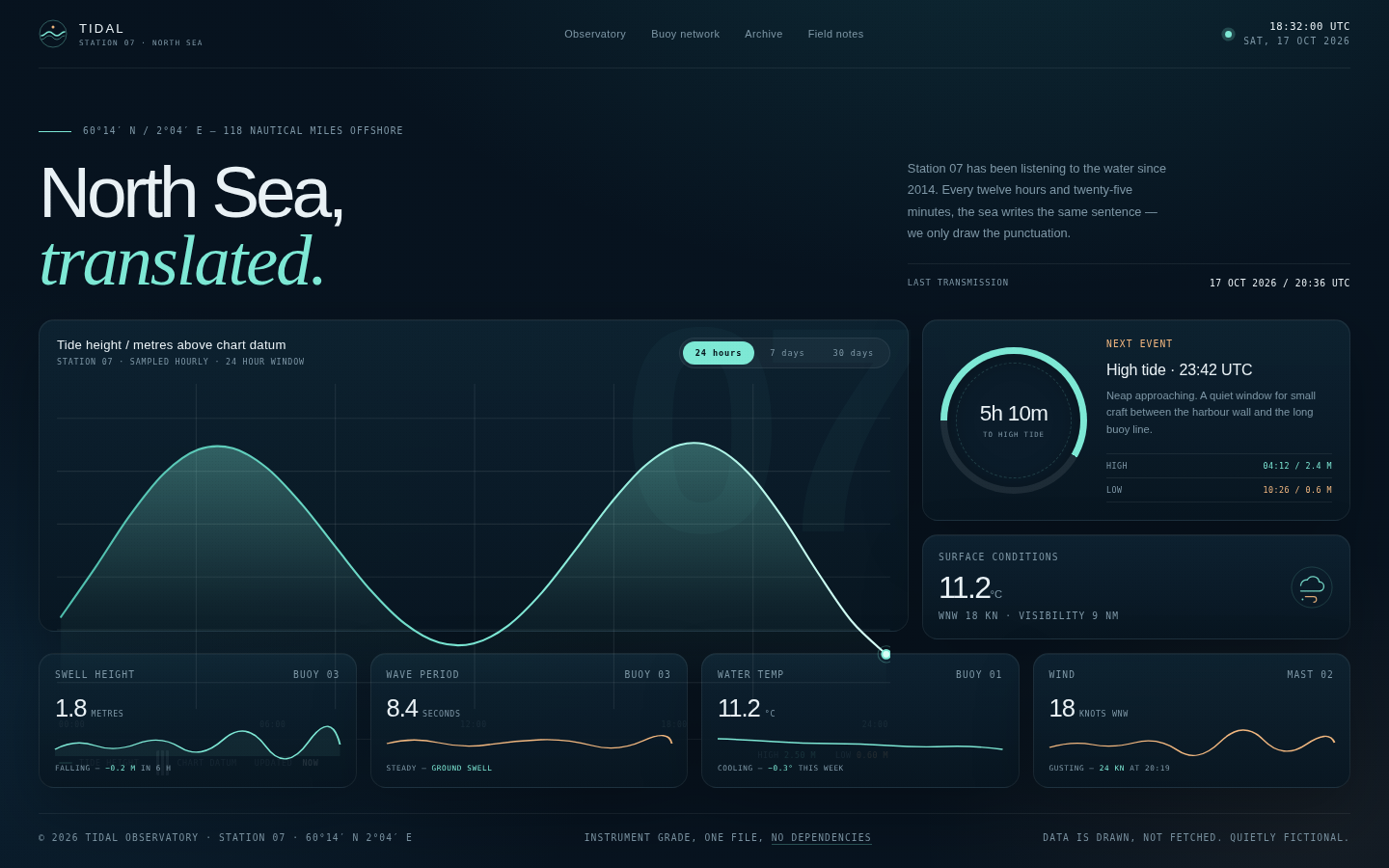Image resolution: width=1389 pixels, height=868 pixels.
Task: Click the '18 KNOTS WNW' wind value
Action: click(1088, 709)
